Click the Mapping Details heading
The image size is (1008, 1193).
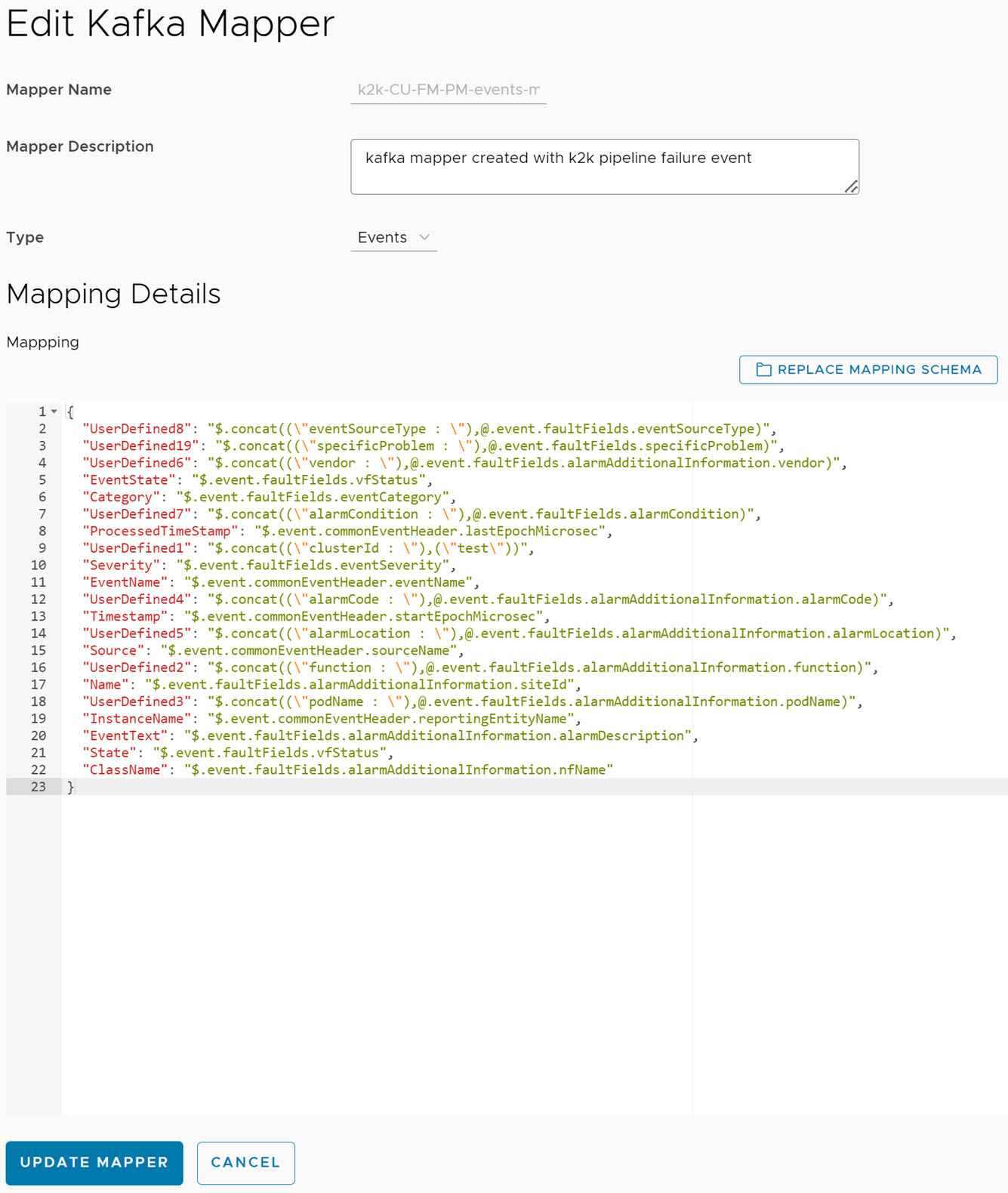[113, 294]
